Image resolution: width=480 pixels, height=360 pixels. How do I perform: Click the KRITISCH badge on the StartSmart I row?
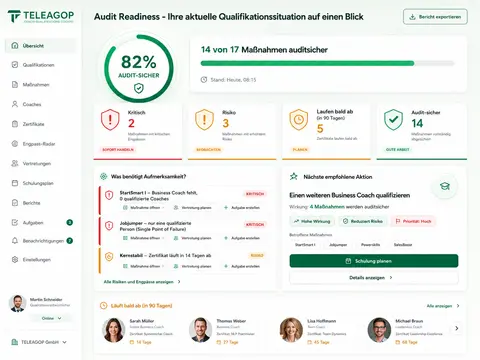pyautogui.click(x=255, y=194)
